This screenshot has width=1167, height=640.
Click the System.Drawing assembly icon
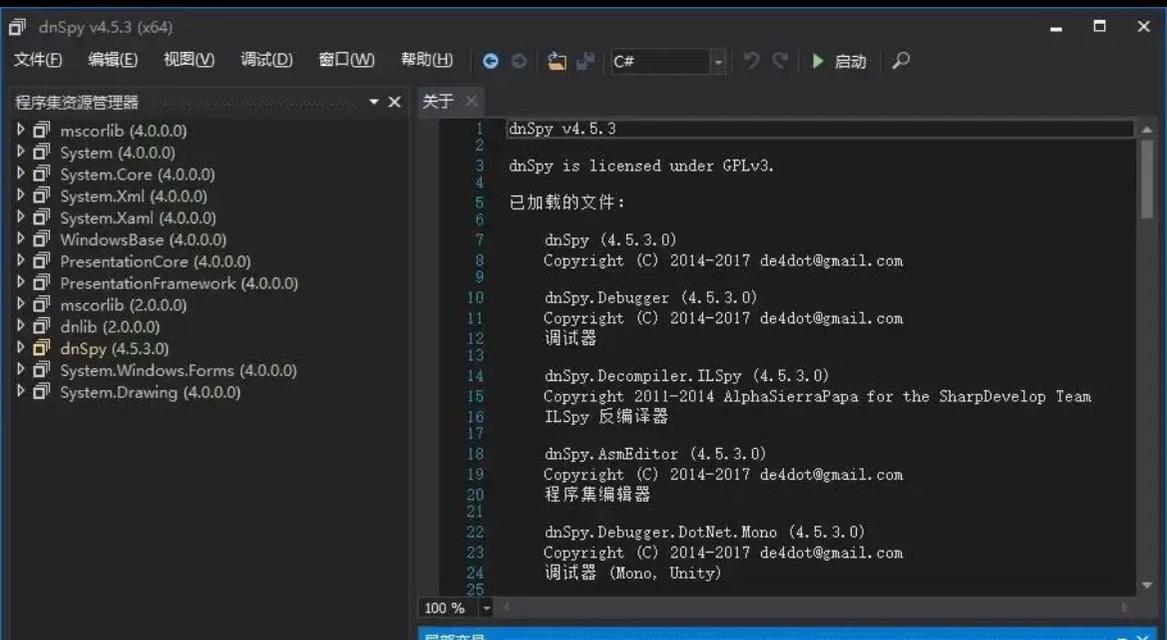pyautogui.click(x=42, y=391)
